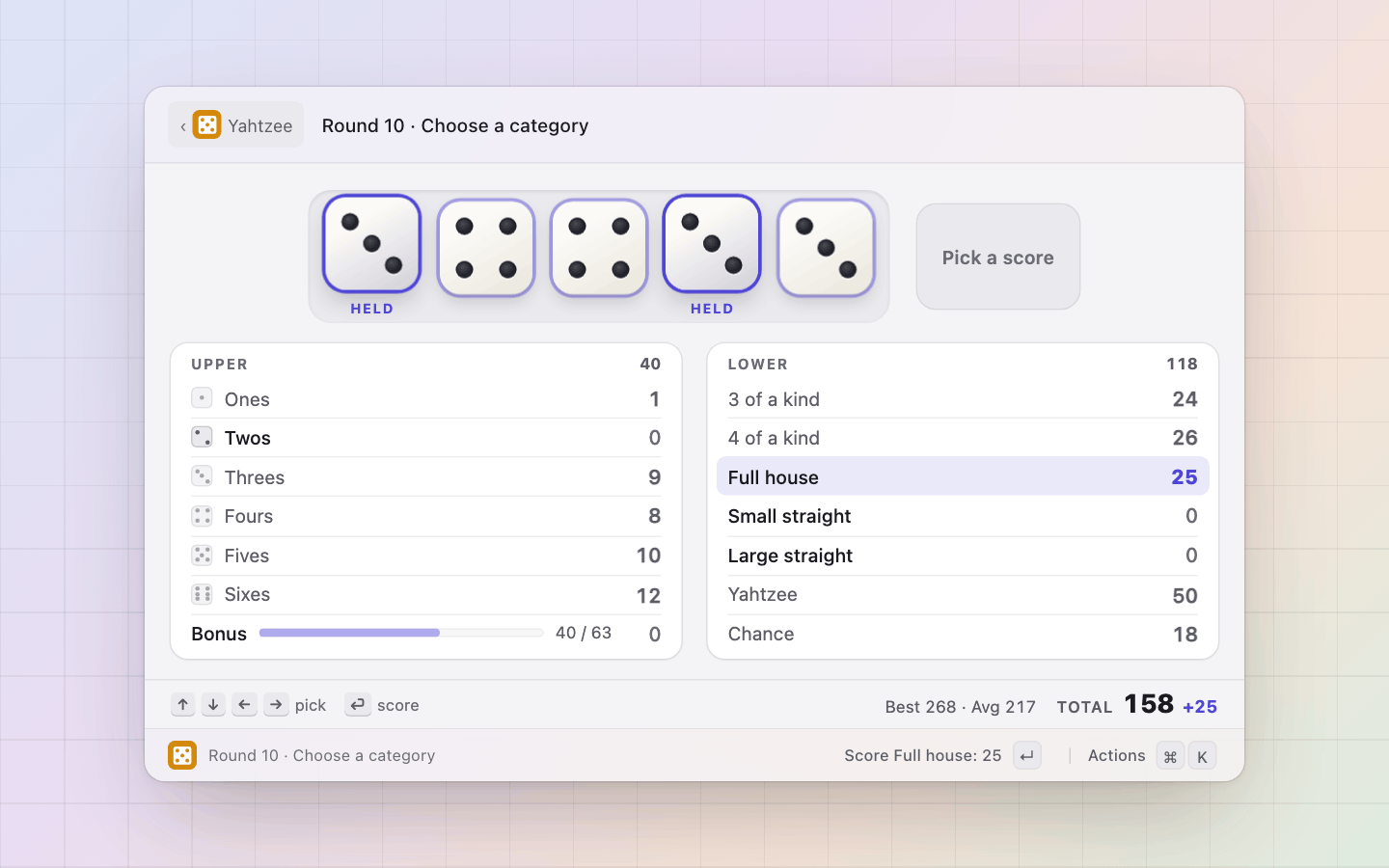Click the up arrow key hint
Screen dimensions: 1389x868
coord(183,705)
